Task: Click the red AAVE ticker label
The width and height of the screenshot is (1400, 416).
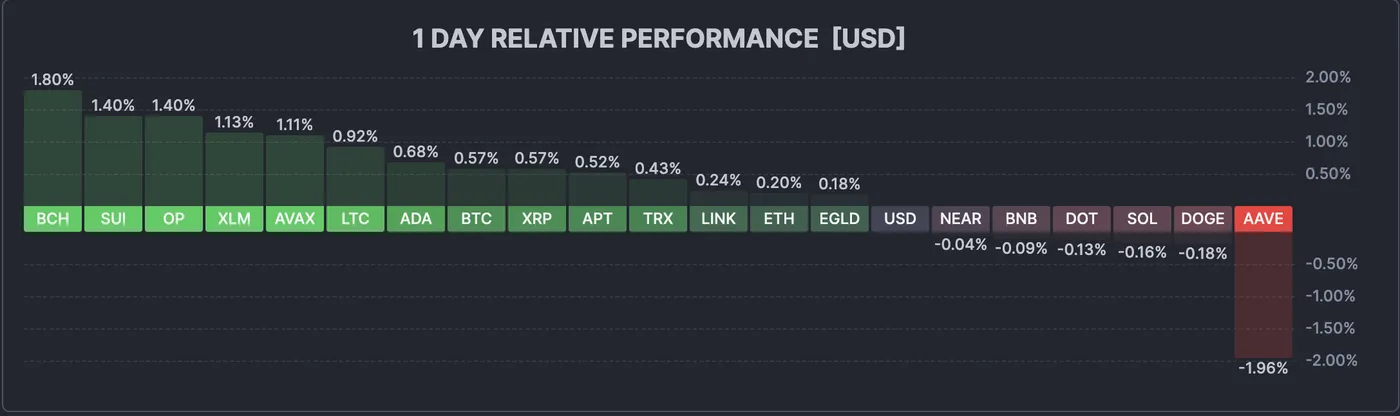Action: click(1264, 219)
